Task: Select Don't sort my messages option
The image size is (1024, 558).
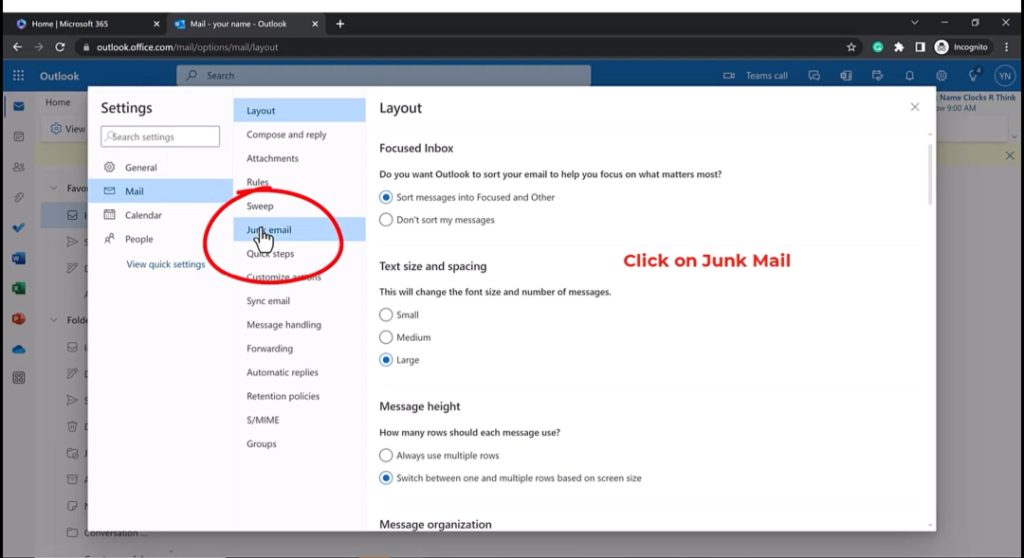Action: tap(386, 220)
